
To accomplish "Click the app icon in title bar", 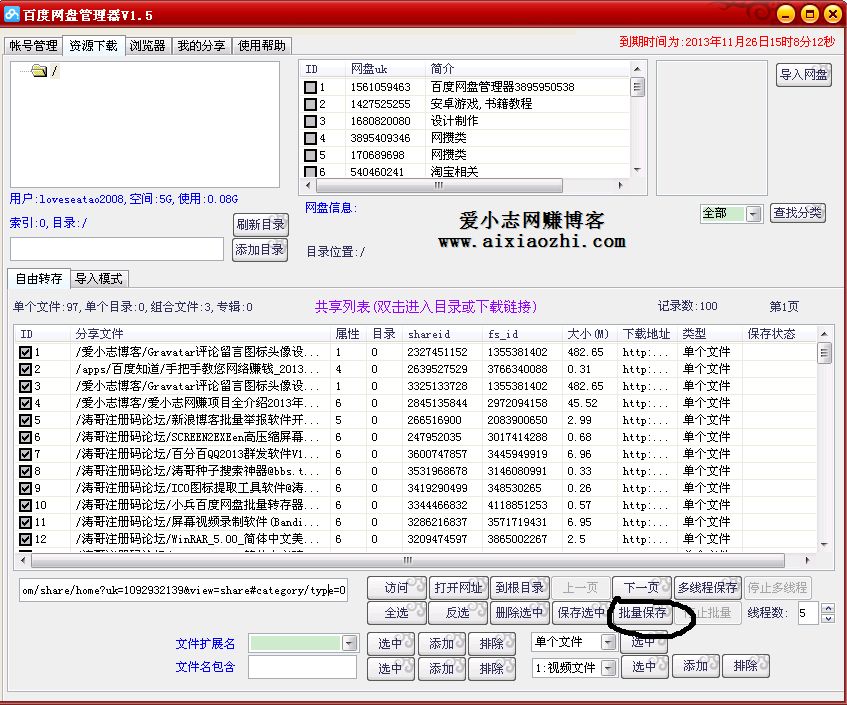I will click(x=12, y=13).
